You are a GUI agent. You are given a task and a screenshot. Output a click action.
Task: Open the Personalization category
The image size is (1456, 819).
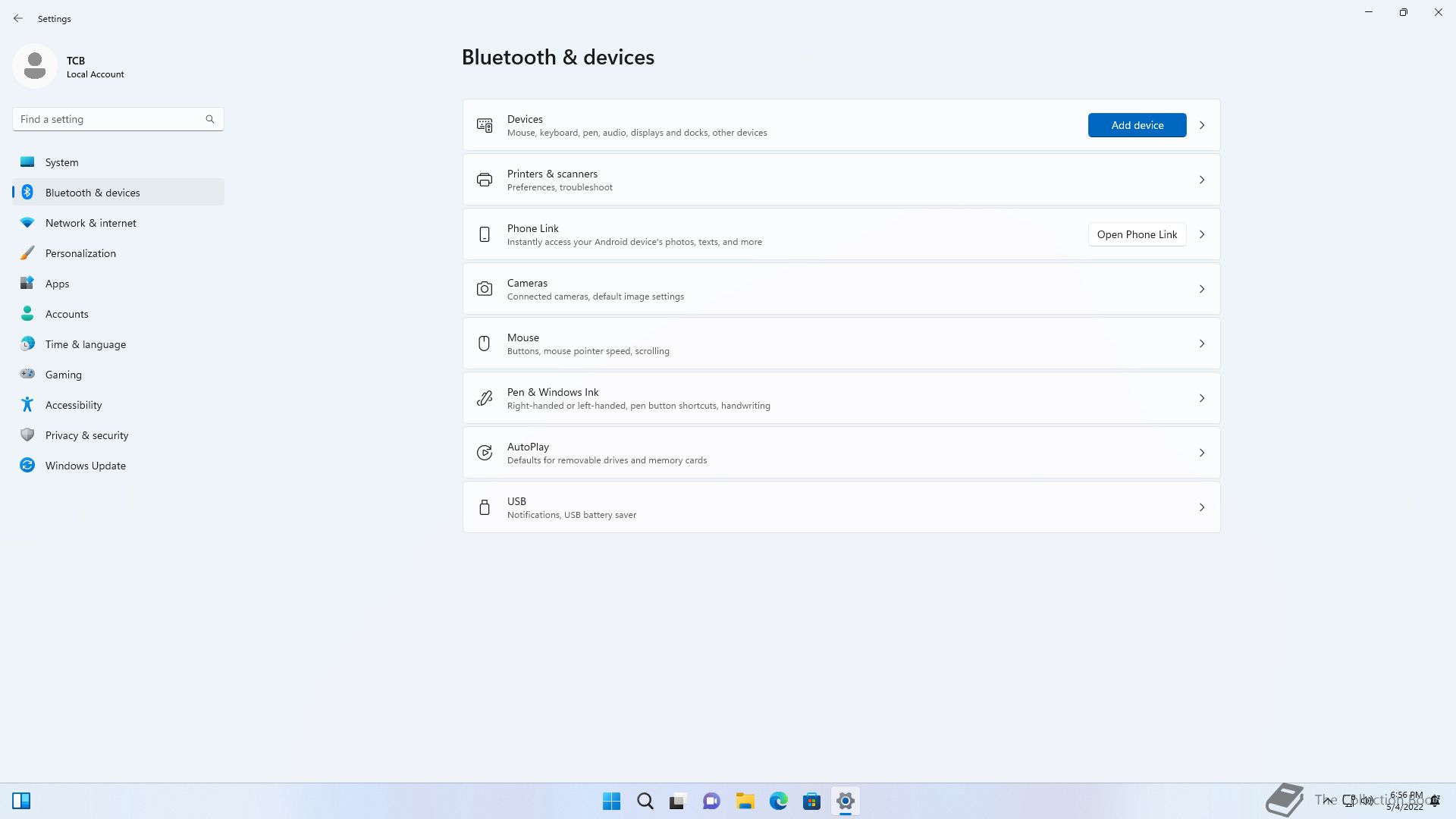click(x=118, y=253)
